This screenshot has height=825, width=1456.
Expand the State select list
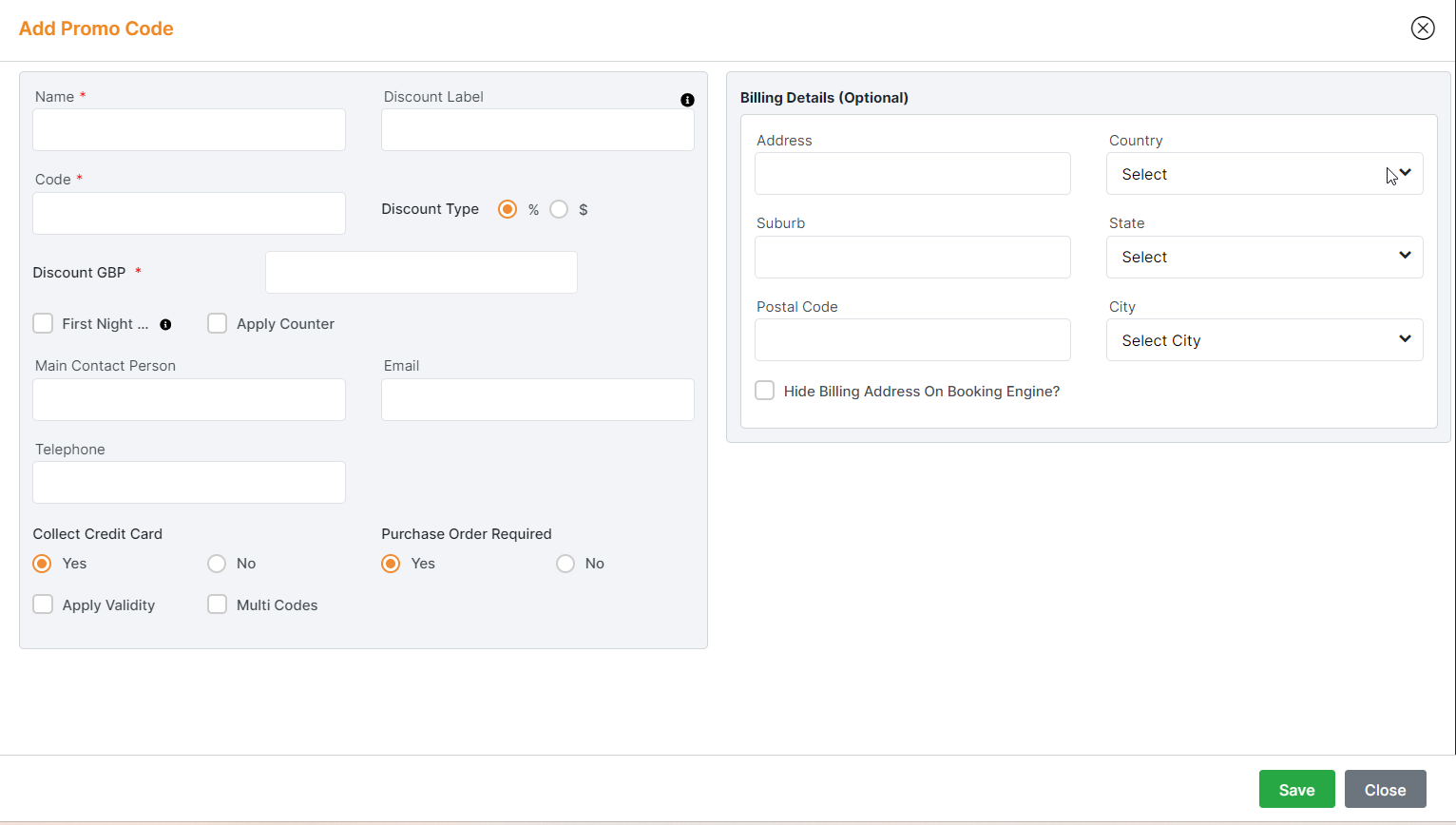coord(1264,257)
